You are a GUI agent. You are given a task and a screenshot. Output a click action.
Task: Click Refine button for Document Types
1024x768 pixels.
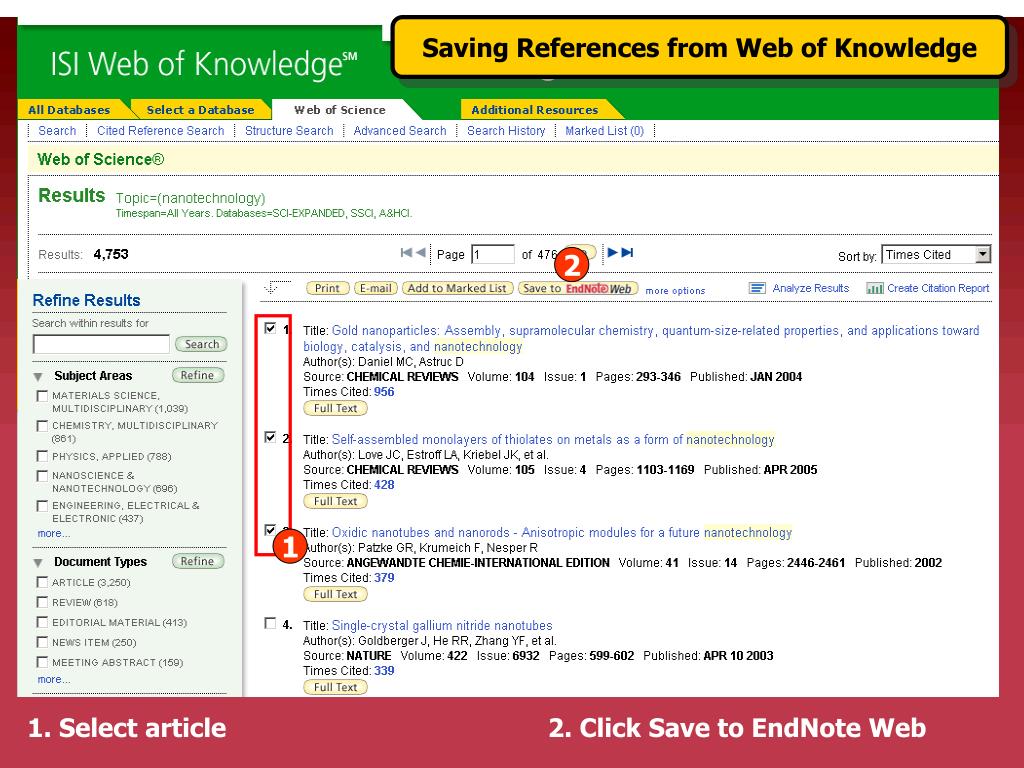[x=198, y=561]
